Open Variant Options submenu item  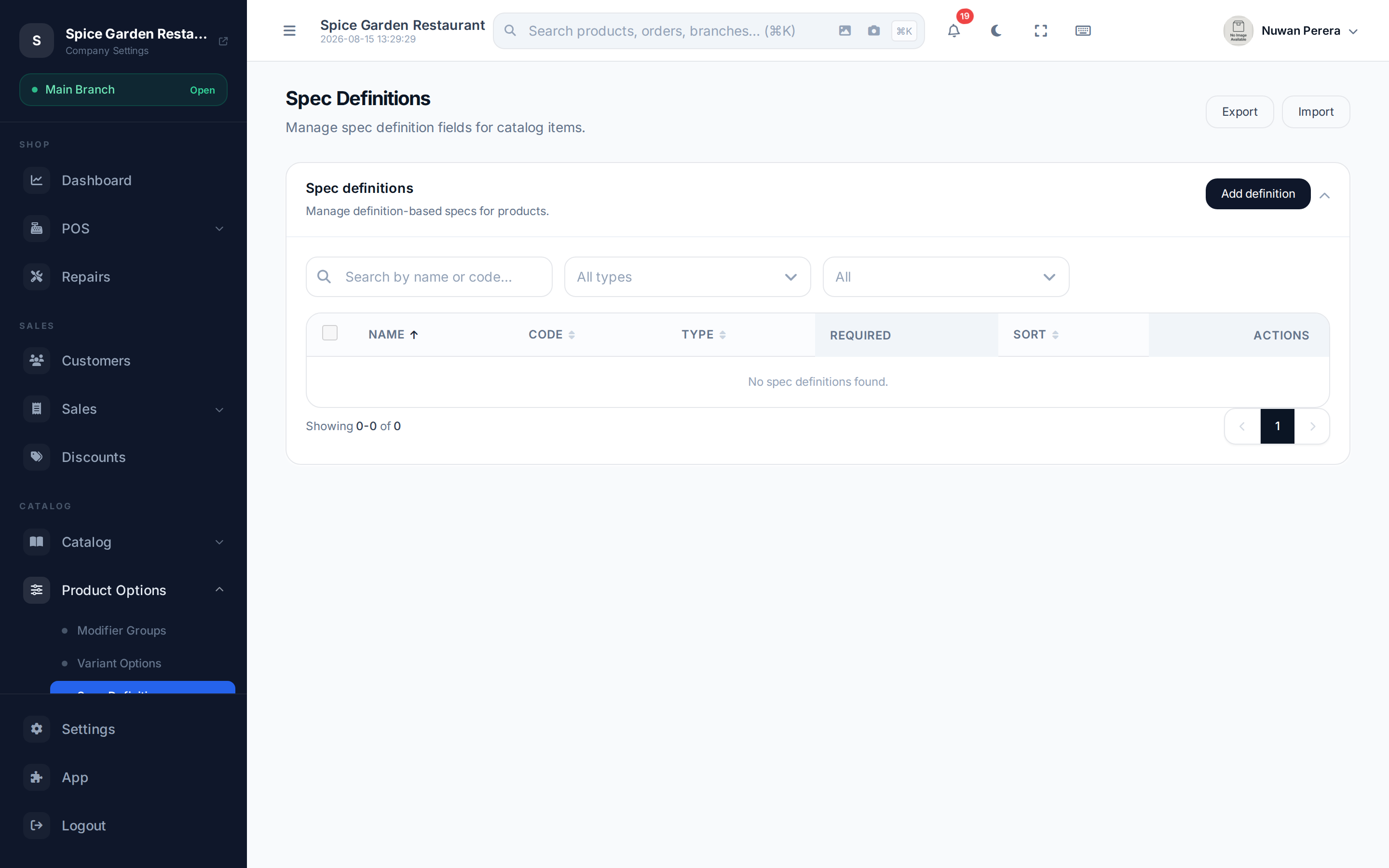tap(119, 663)
